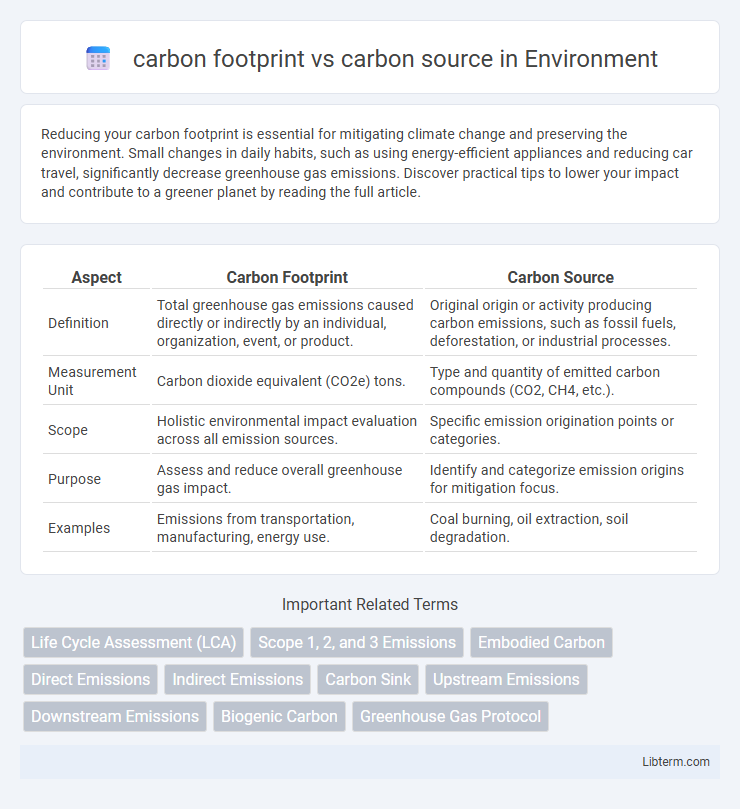This screenshot has height=809, width=740.
Task: Click the 'Carbon Footprint' column header
Action: [287, 278]
